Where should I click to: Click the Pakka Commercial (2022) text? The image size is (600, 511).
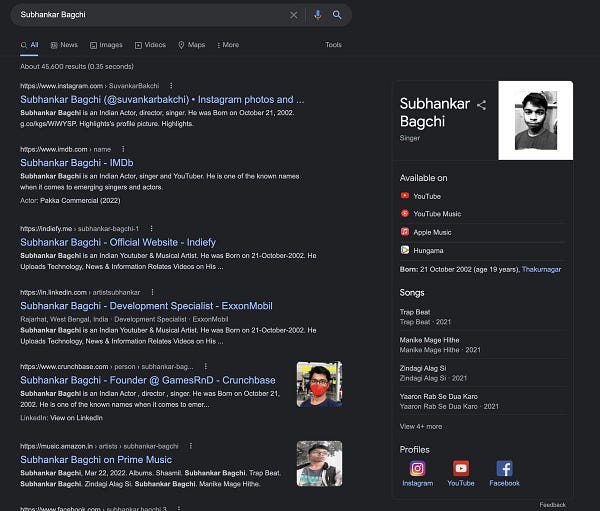[x=80, y=201]
